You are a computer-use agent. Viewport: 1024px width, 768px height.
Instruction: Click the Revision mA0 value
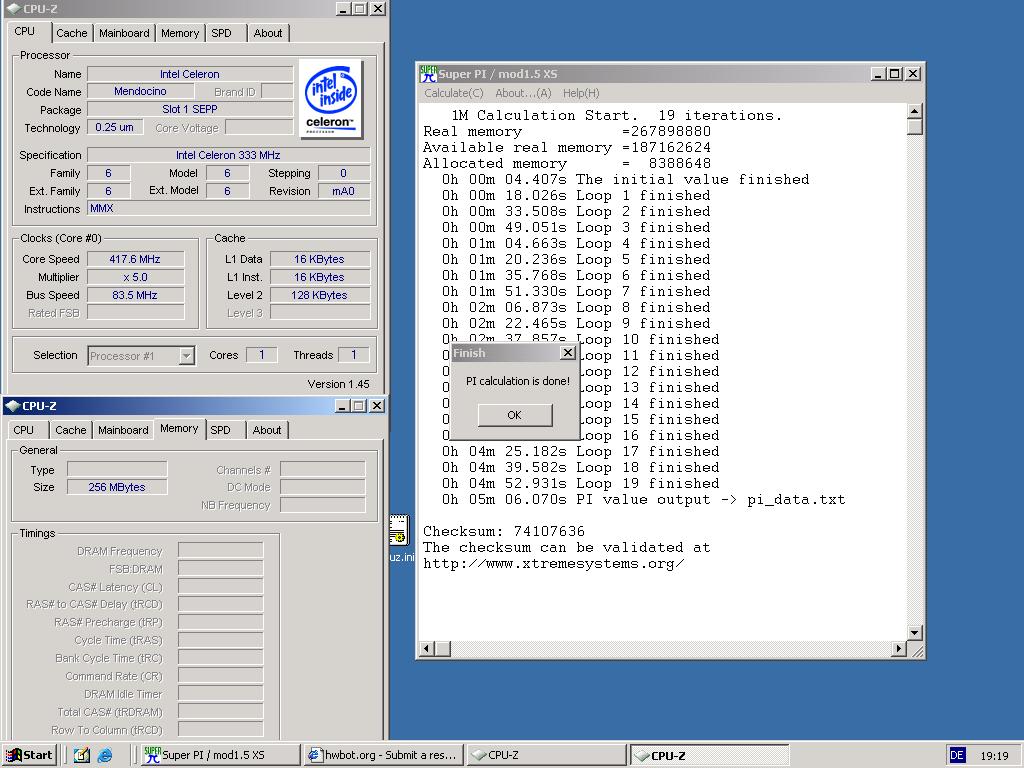[x=344, y=191]
